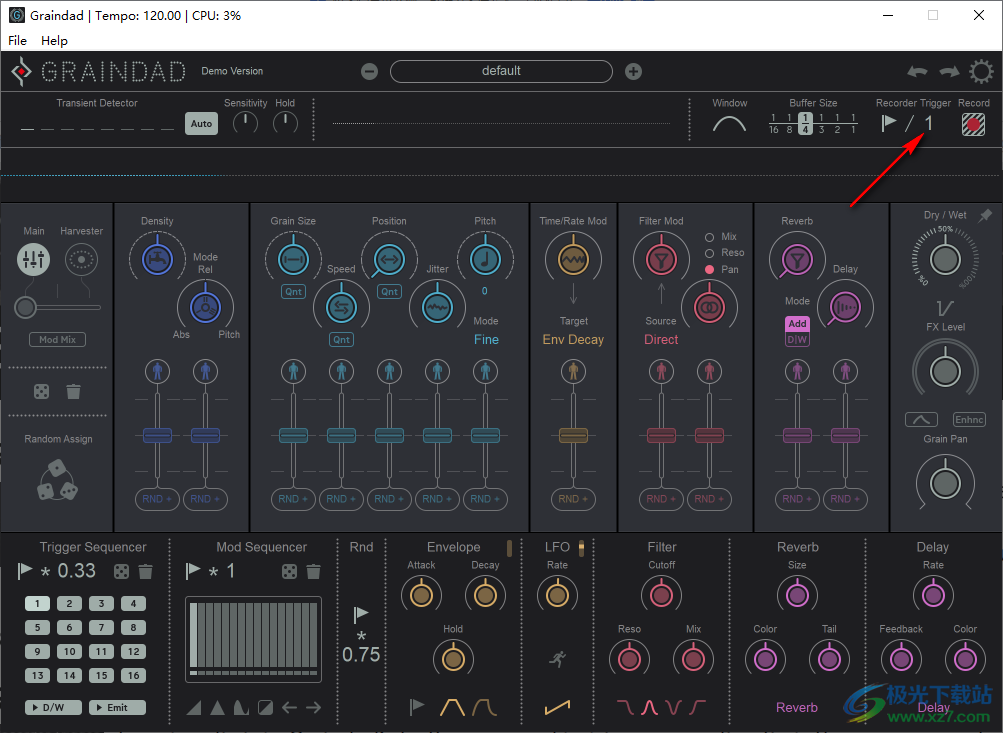Change the Trigger Sequencer rate value 0.33
1003x733 pixels.
[77, 571]
